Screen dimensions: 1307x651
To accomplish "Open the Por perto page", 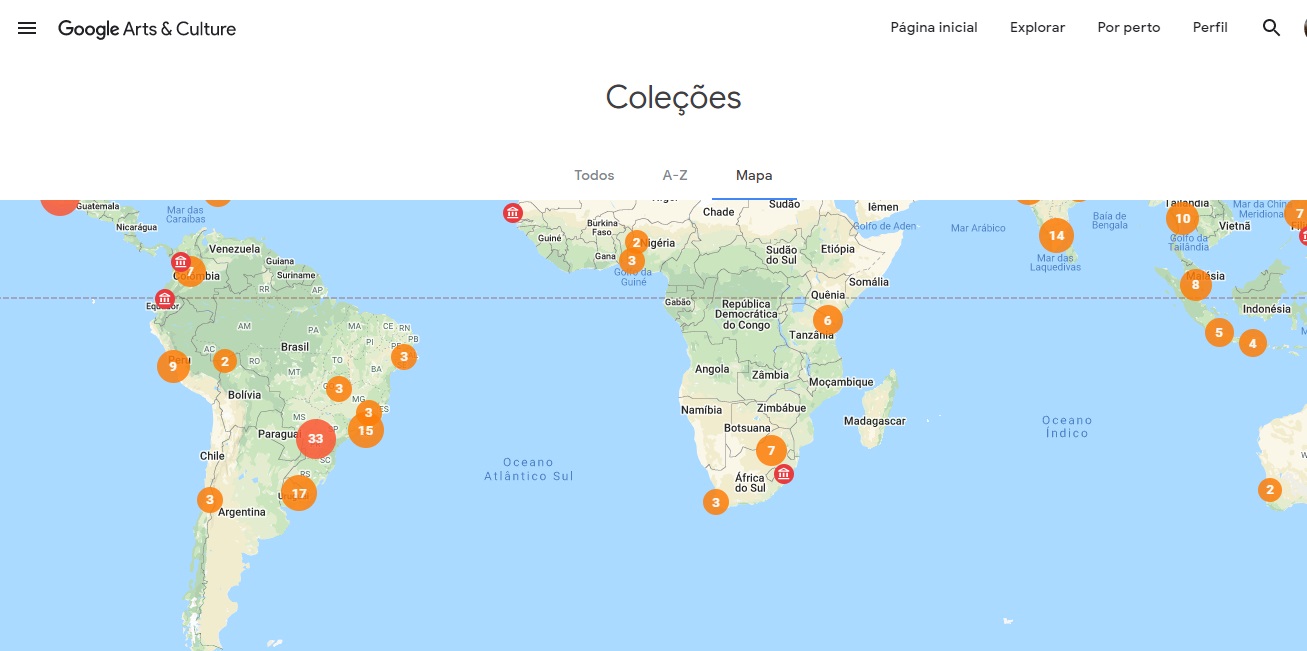I will coord(1129,28).
